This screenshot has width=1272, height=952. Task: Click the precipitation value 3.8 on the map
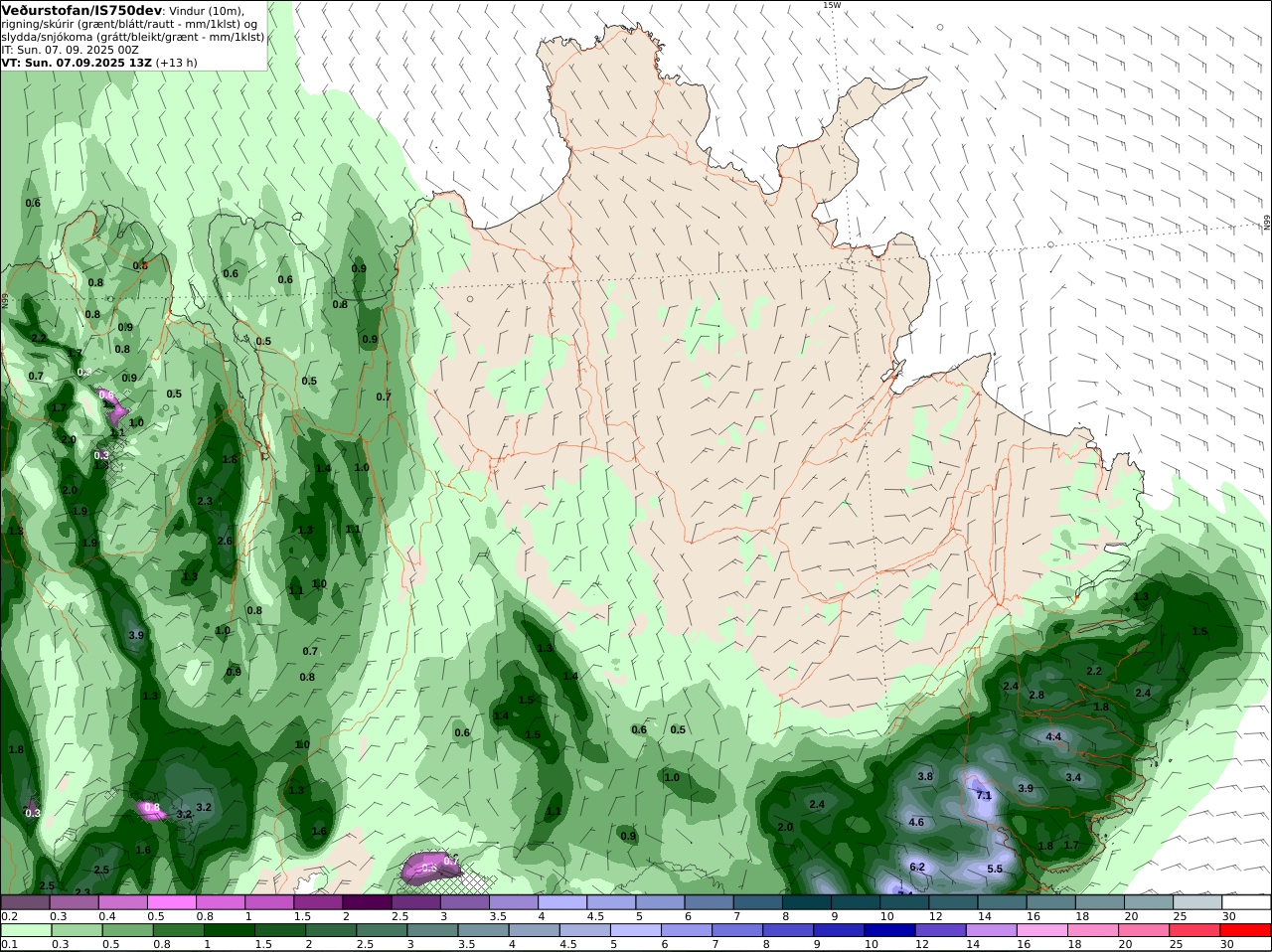tap(925, 777)
